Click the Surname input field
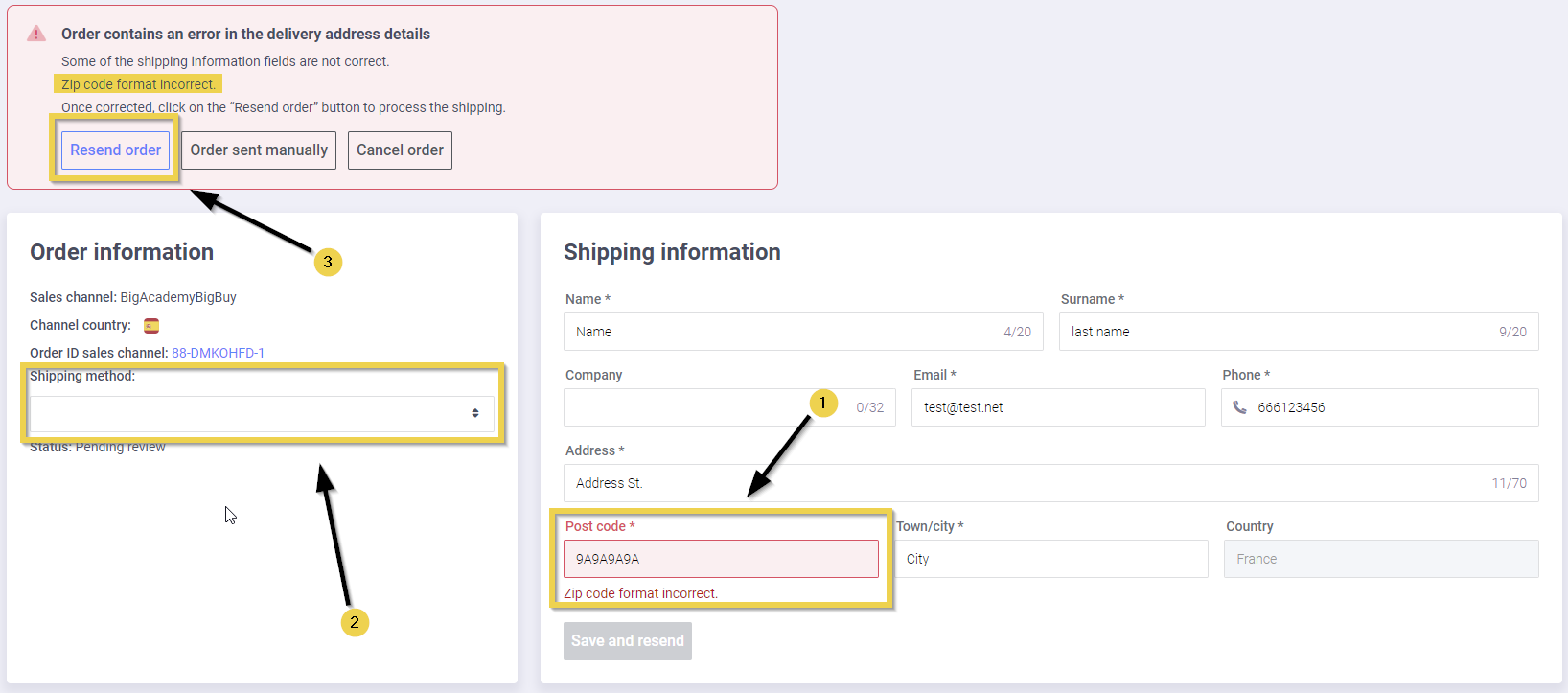 click(1275, 332)
